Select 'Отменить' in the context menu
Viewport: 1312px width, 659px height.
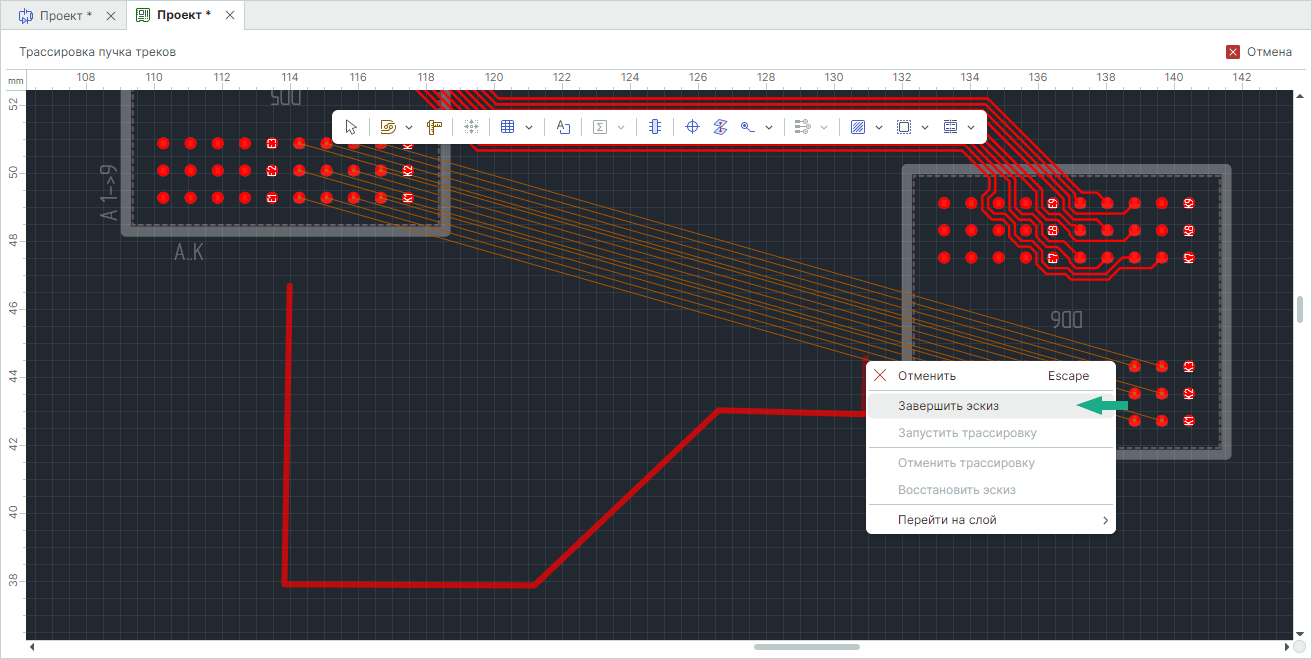[x=926, y=376]
